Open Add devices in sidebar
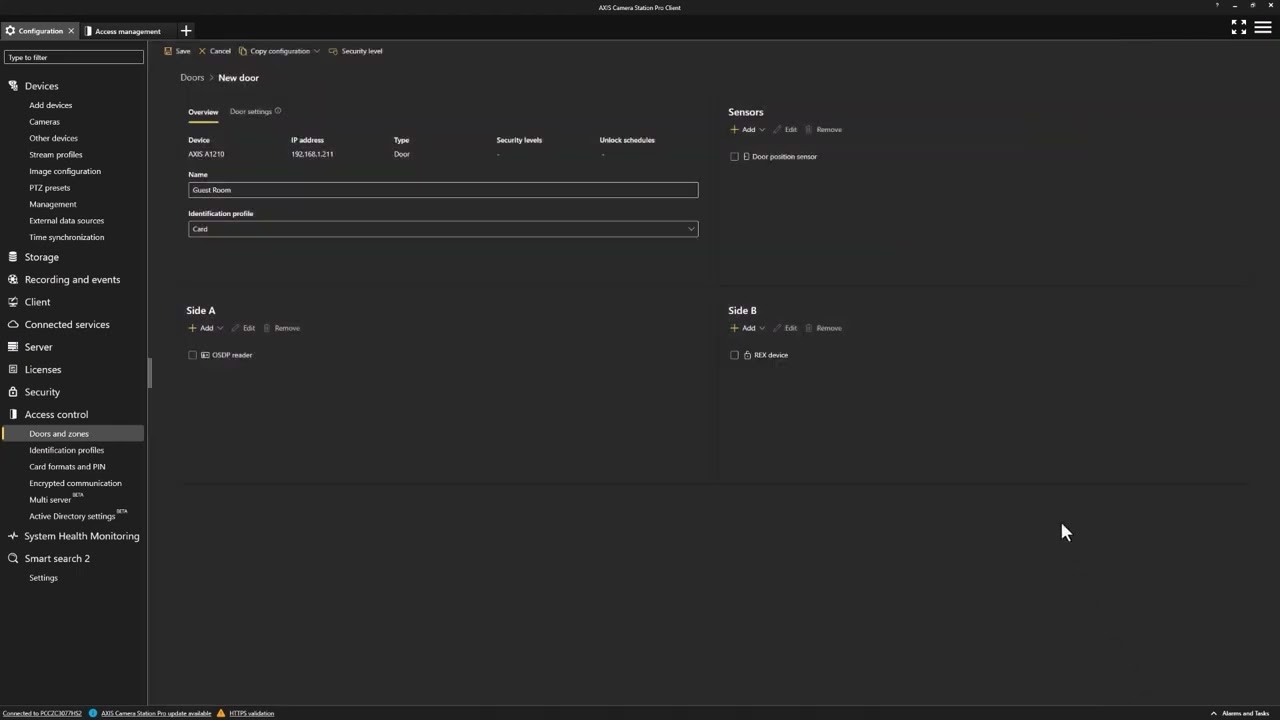Screen dimensions: 1280x720 point(51,105)
